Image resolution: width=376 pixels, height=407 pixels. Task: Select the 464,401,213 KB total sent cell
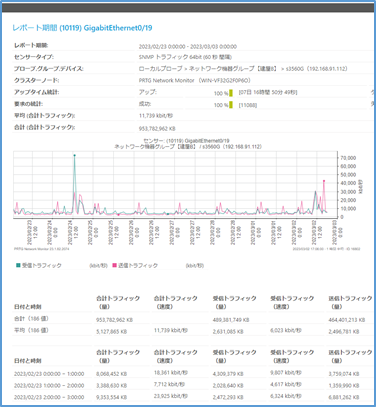click(x=347, y=320)
